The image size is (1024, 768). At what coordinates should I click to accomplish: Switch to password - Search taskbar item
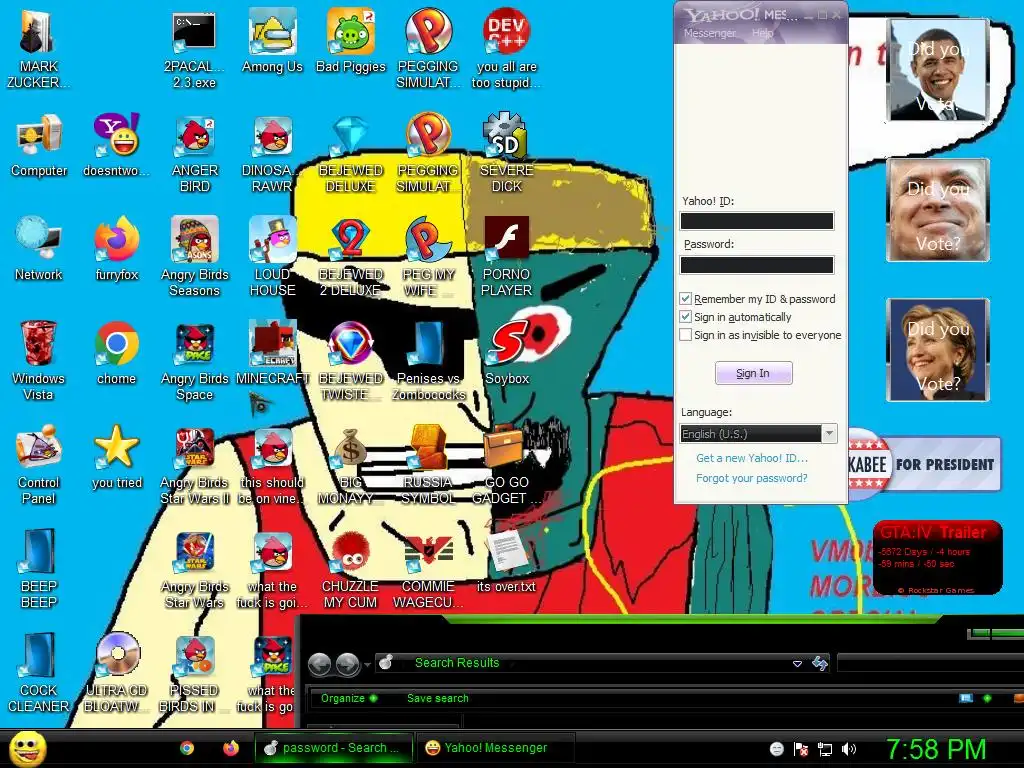(334, 748)
